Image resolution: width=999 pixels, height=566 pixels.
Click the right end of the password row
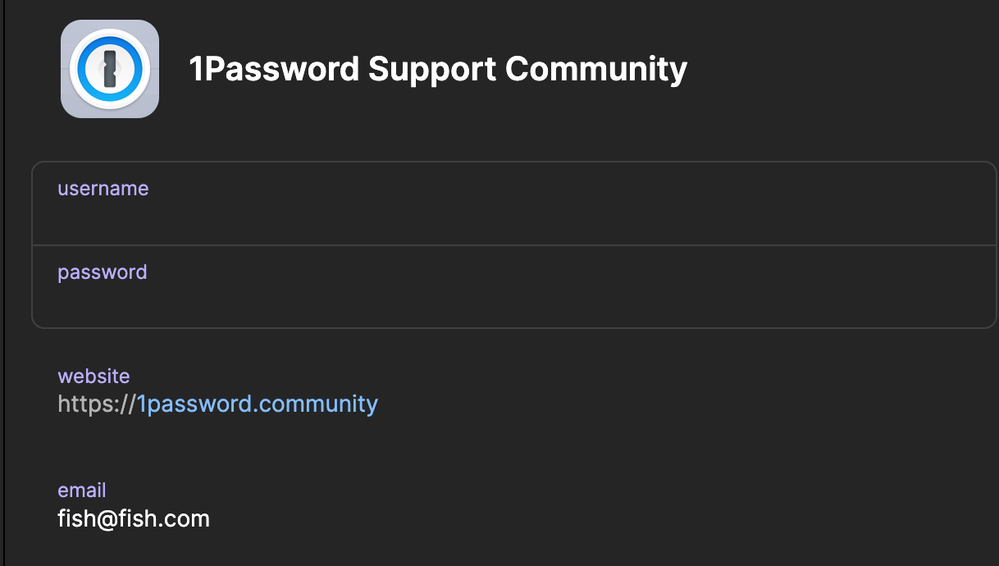970,287
